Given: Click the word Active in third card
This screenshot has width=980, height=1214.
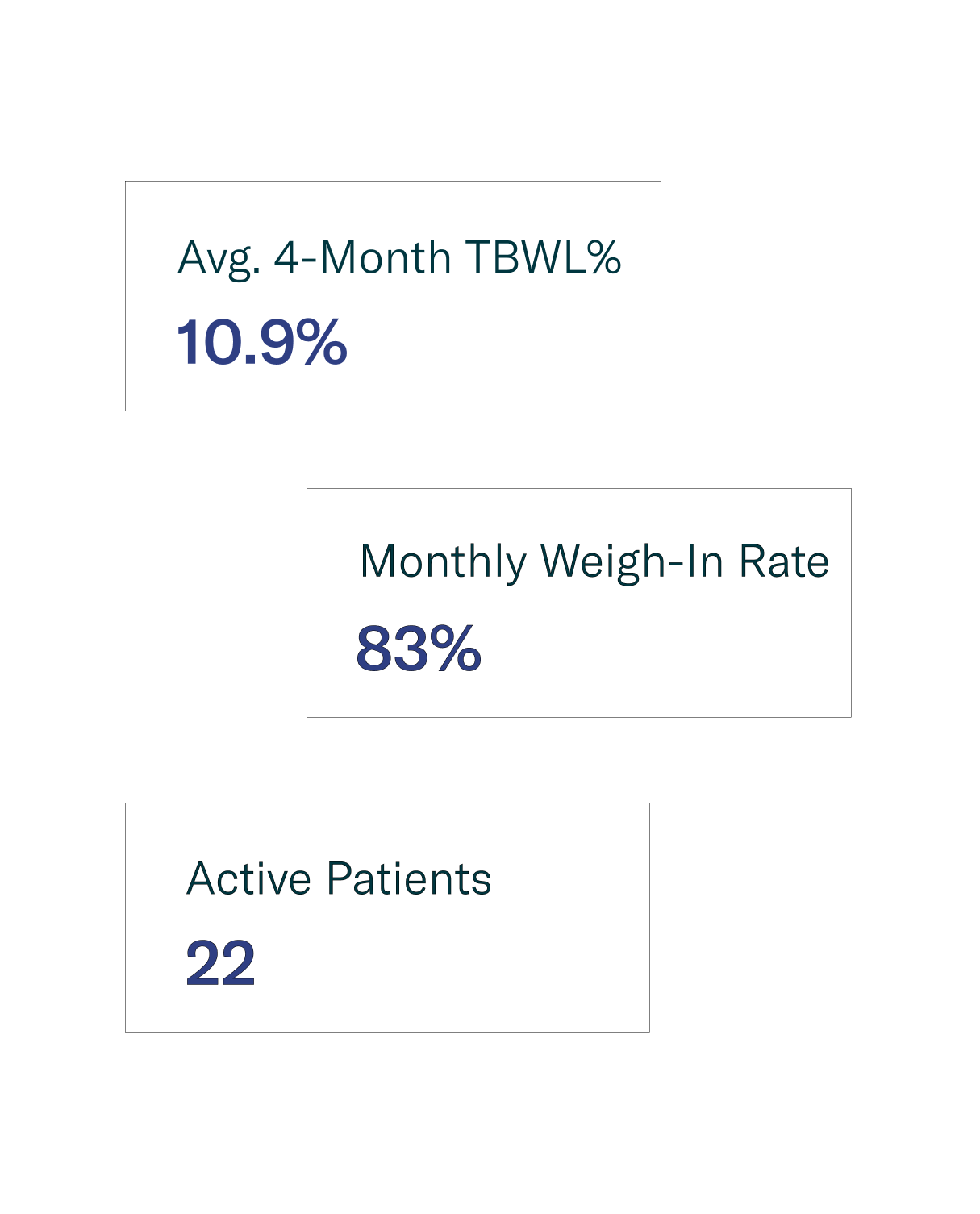Looking at the screenshot, I should (248, 878).
